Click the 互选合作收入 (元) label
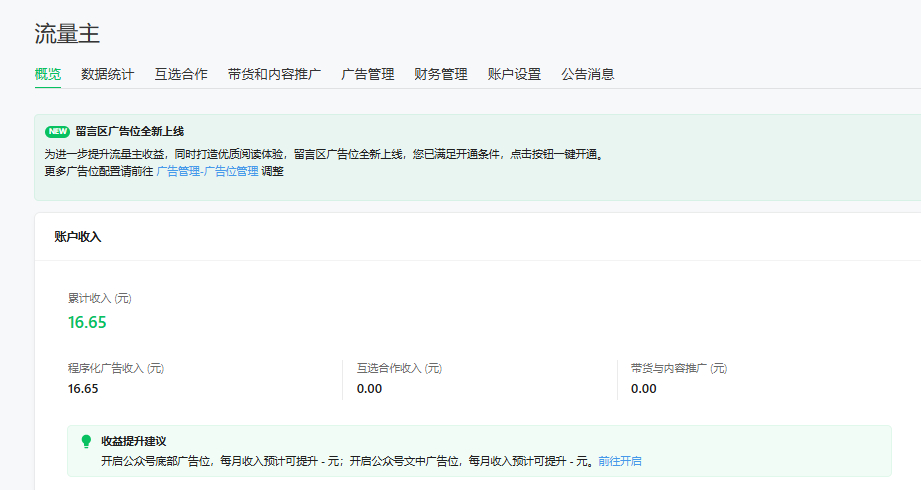This screenshot has height=490, width=921. coord(399,369)
